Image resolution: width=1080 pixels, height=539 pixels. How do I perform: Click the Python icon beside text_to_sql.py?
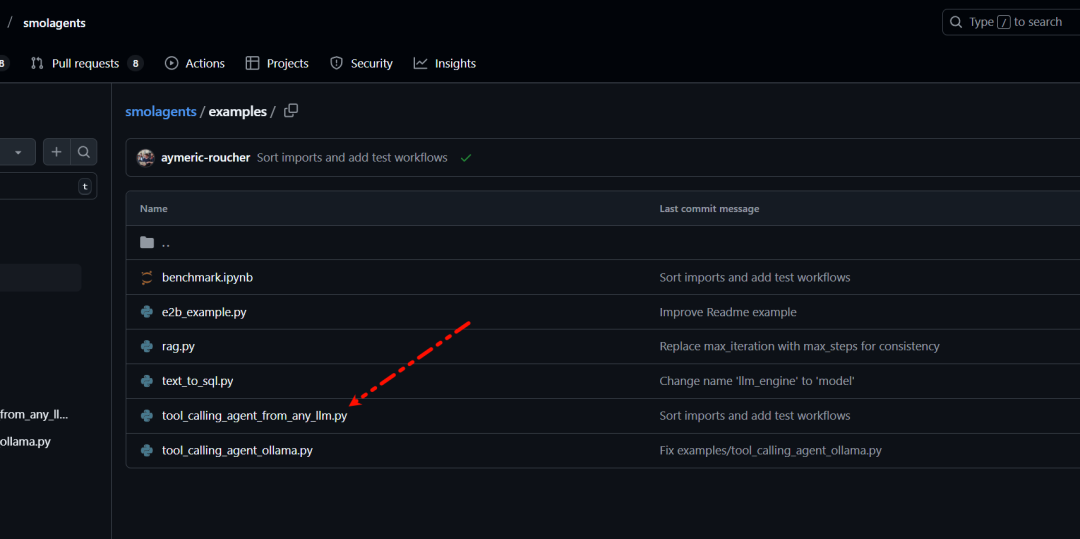point(147,381)
